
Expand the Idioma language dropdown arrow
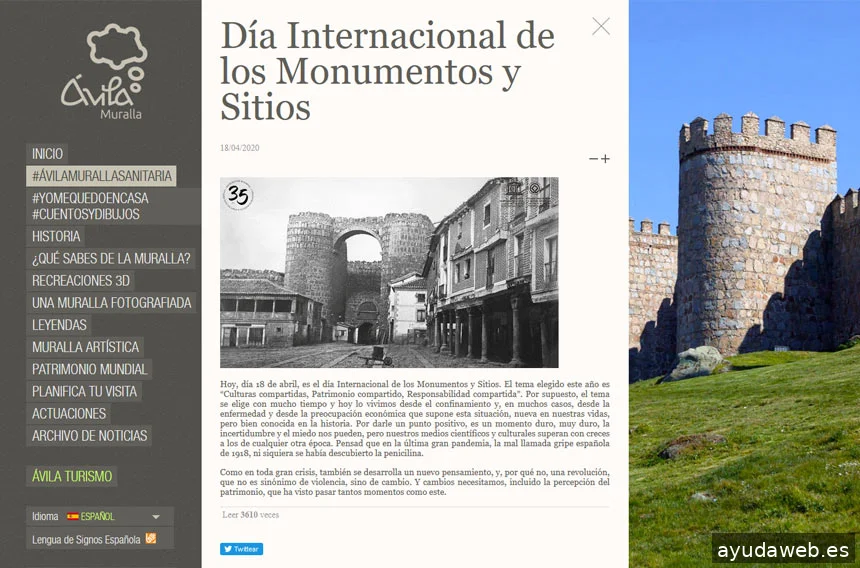pyautogui.click(x=156, y=517)
